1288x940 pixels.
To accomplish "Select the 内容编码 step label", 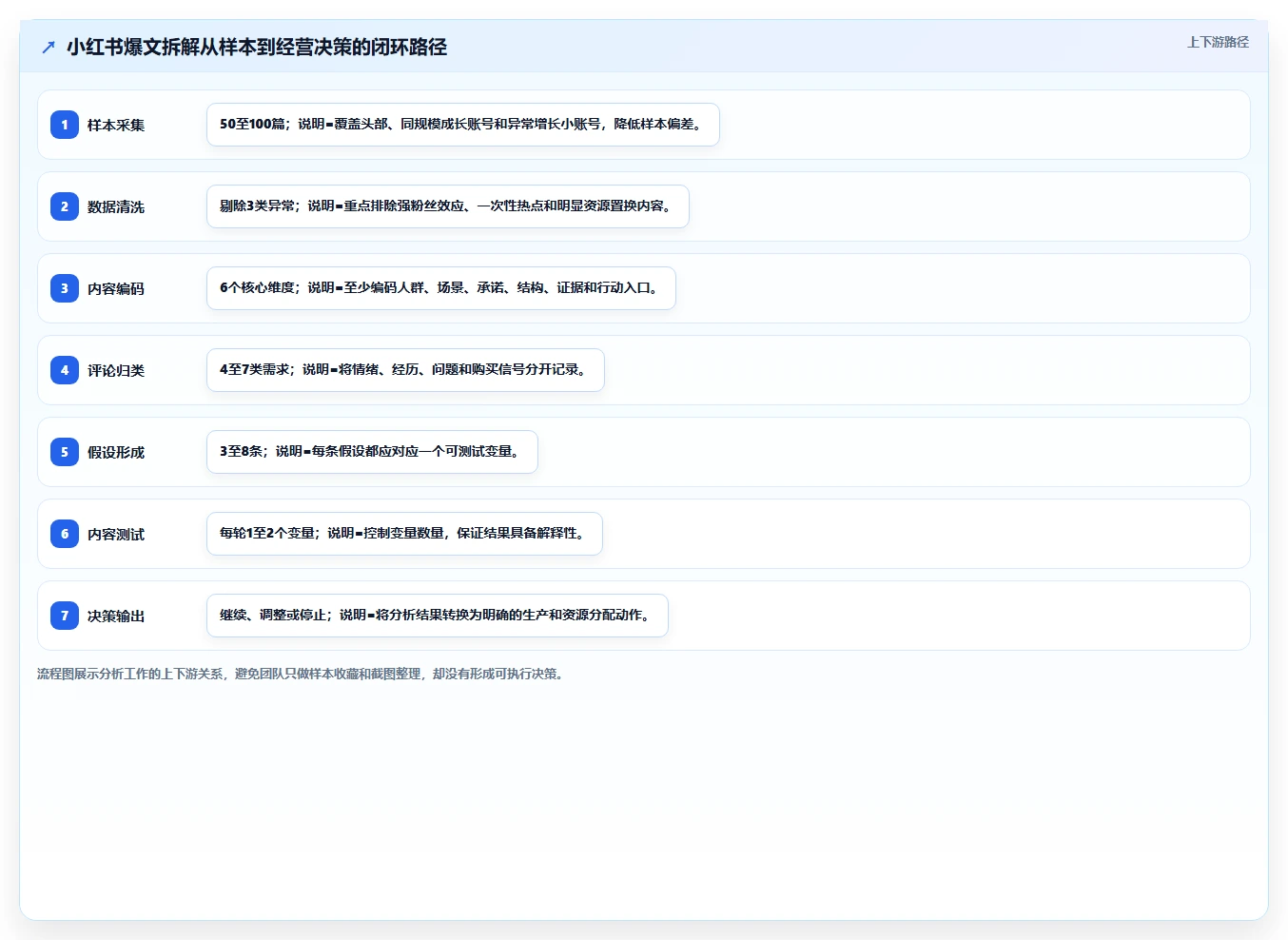I will click(116, 288).
